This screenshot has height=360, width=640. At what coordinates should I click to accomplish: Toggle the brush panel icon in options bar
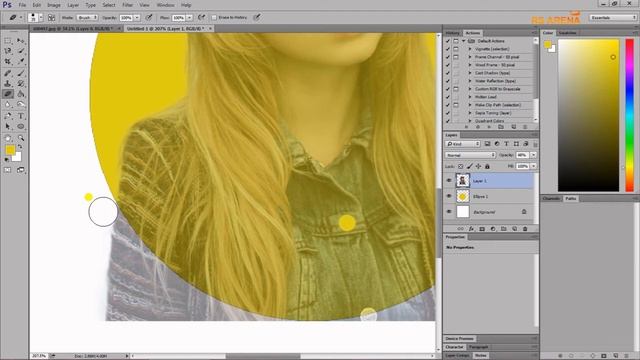tap(51, 18)
